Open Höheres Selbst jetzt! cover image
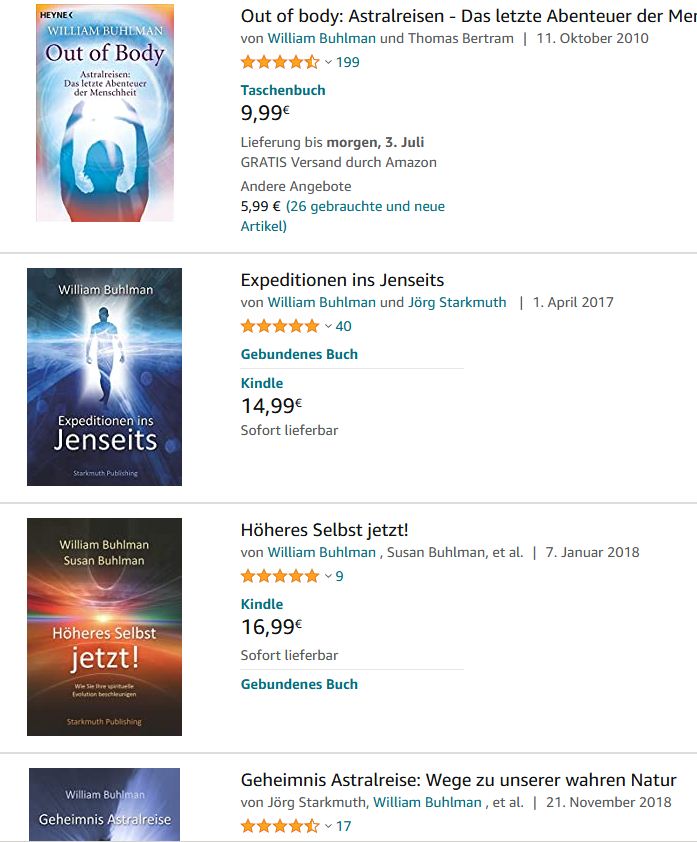 pyautogui.click(x=105, y=627)
